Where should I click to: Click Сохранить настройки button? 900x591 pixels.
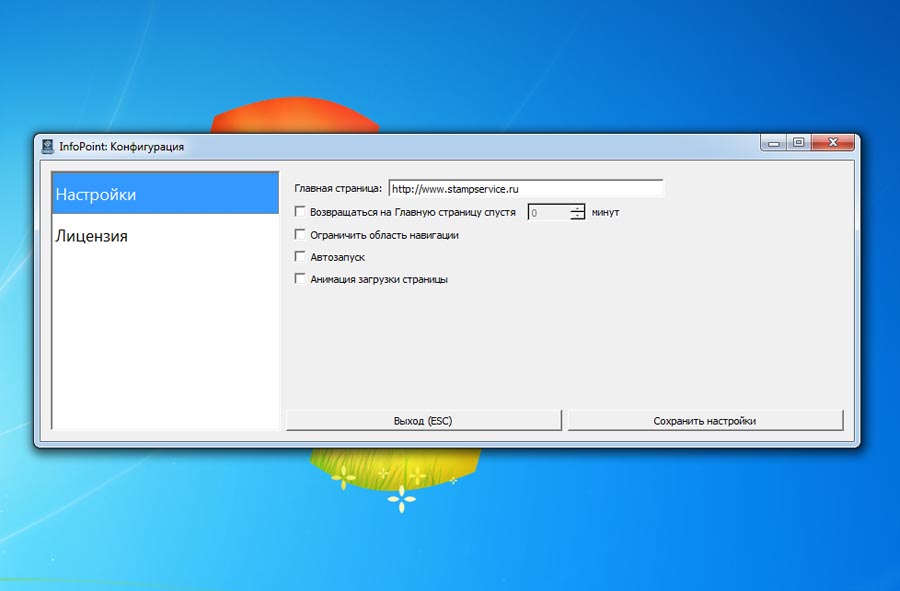pos(705,421)
